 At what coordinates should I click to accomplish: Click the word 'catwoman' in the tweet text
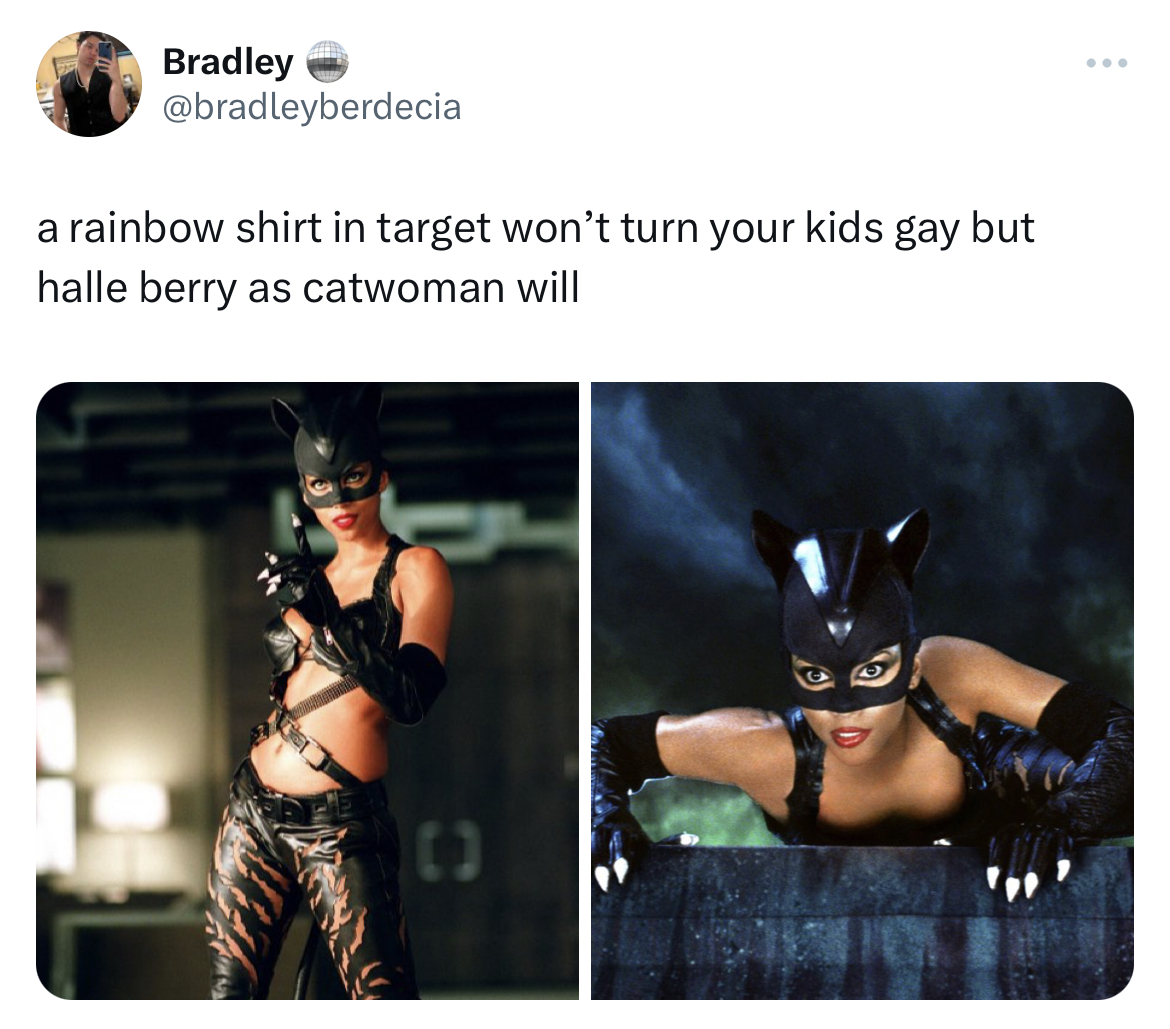tap(404, 288)
